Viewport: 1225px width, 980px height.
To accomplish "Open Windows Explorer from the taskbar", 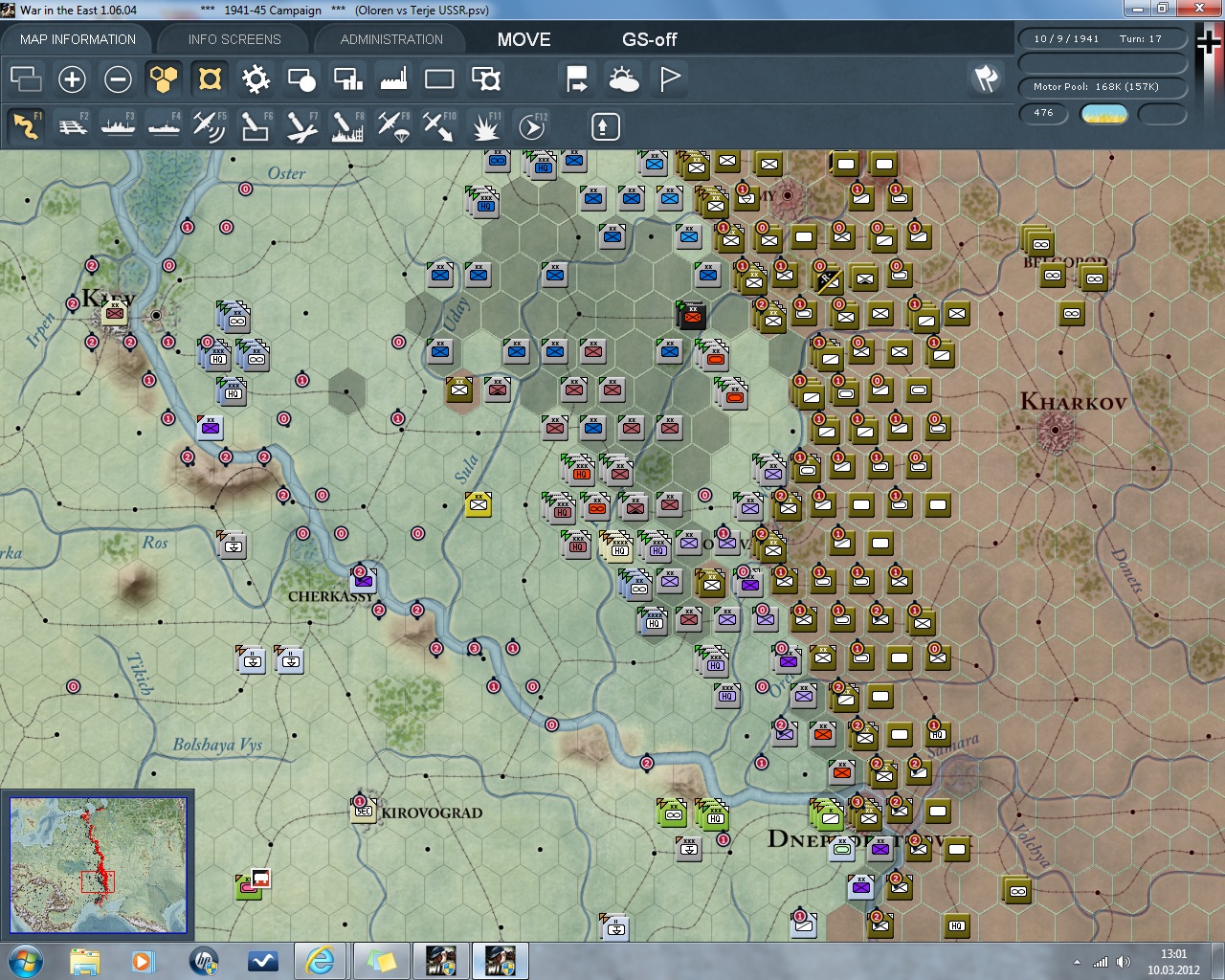I will 85,960.
